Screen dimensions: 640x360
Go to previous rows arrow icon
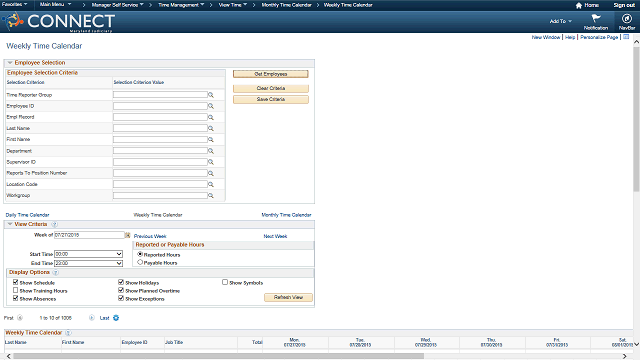click(x=20, y=318)
